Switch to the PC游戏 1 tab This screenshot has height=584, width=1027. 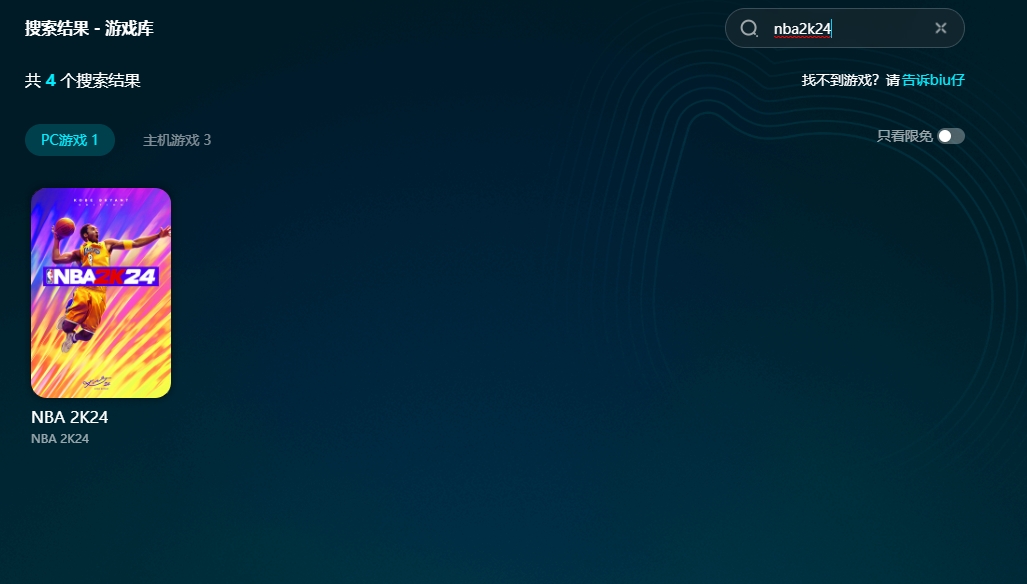[x=70, y=140]
